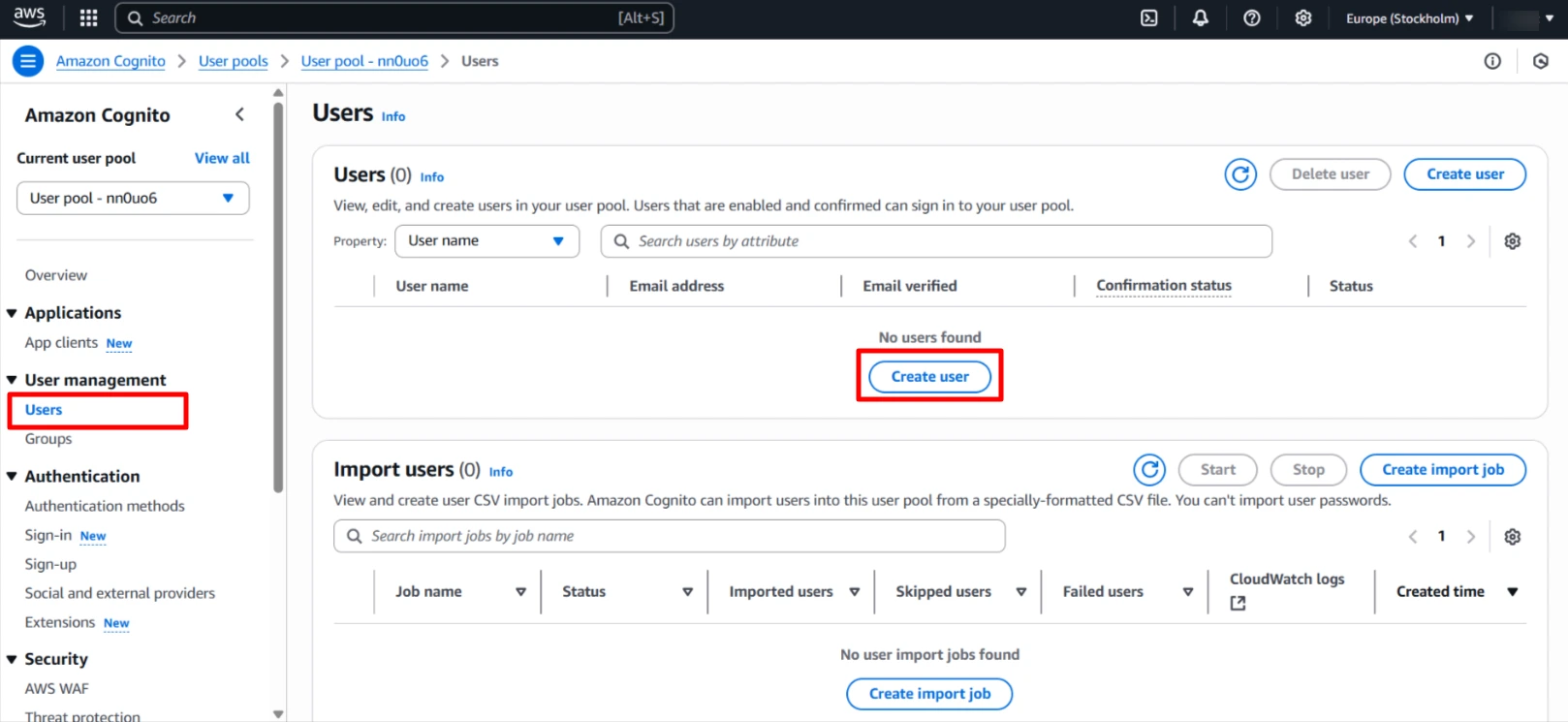Click Create user in the Users header
Viewport: 1568px width, 722px height.
click(x=1464, y=174)
